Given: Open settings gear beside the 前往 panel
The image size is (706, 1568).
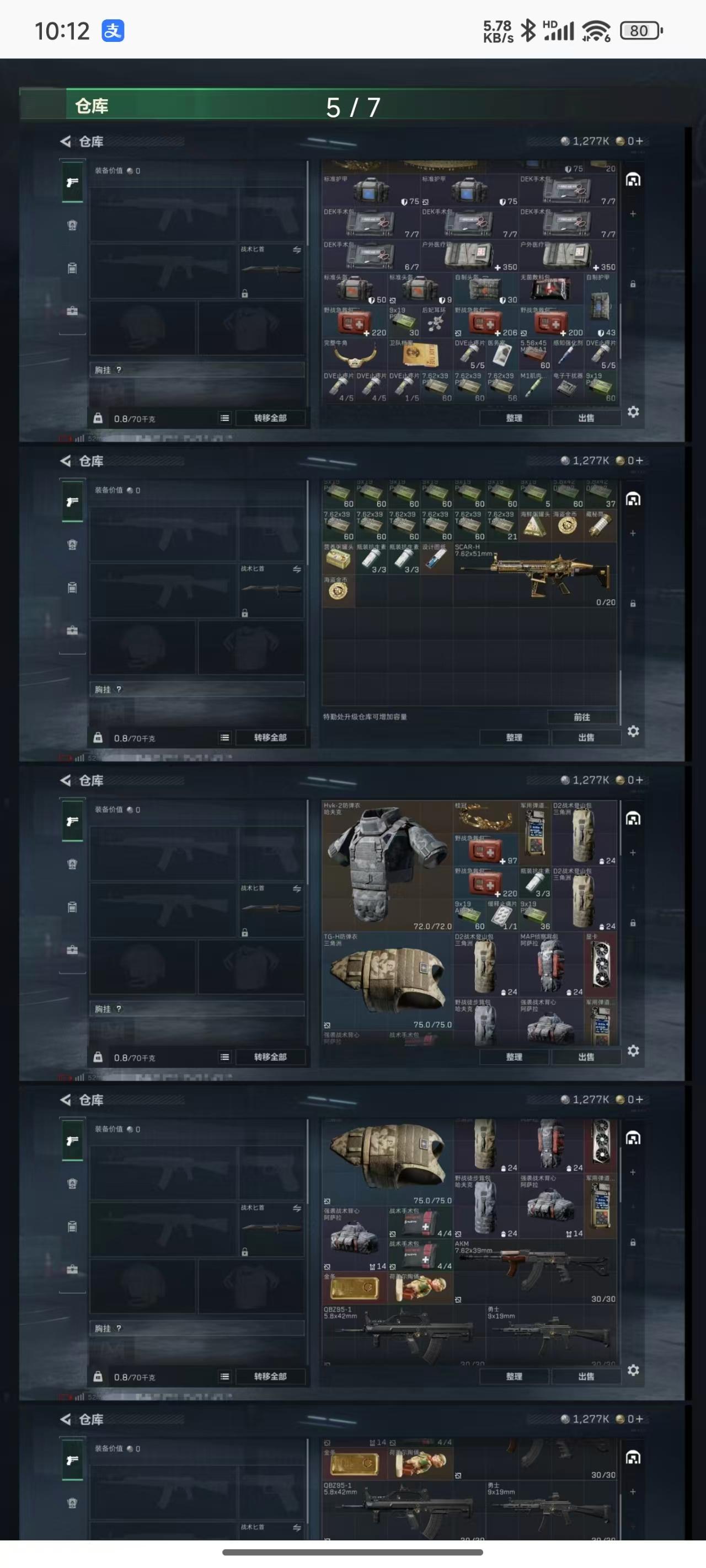Looking at the screenshot, I should (x=634, y=731).
